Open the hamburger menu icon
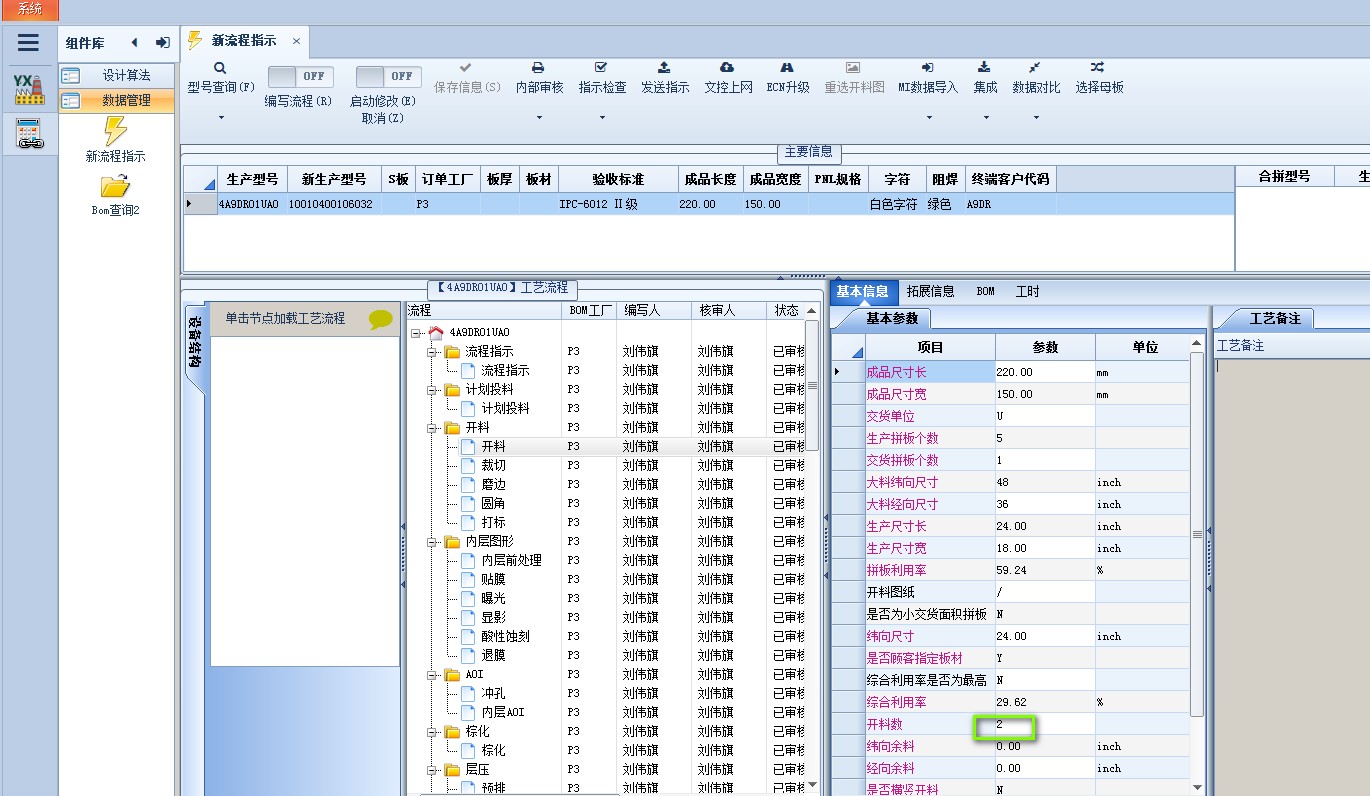Screen dimensions: 1370x796 [28, 42]
